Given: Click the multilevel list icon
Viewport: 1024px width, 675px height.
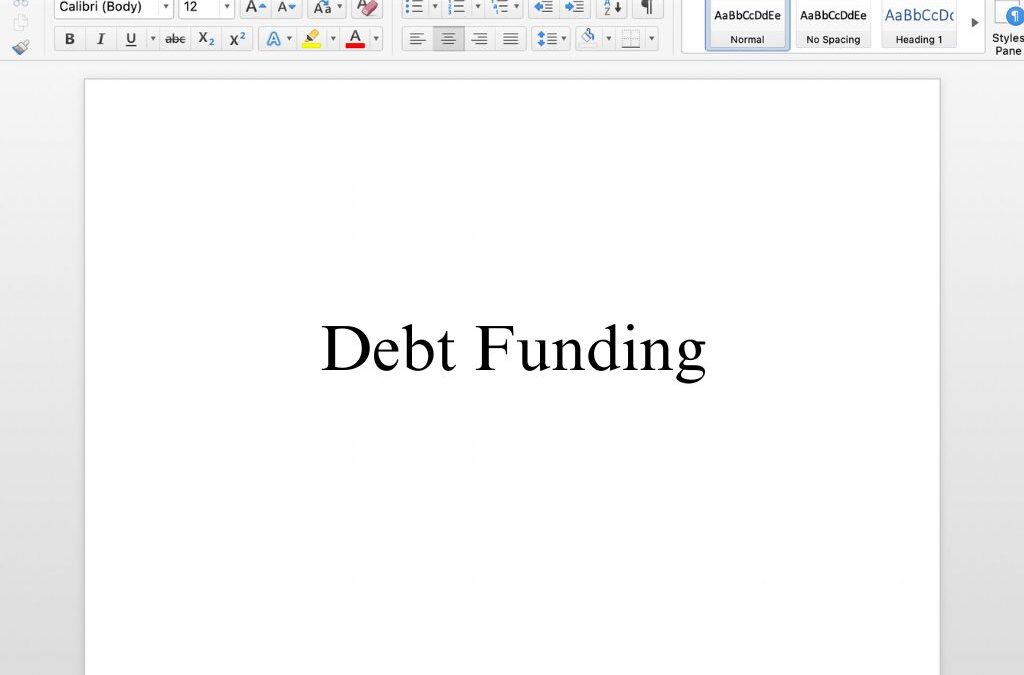Looking at the screenshot, I should [x=500, y=8].
